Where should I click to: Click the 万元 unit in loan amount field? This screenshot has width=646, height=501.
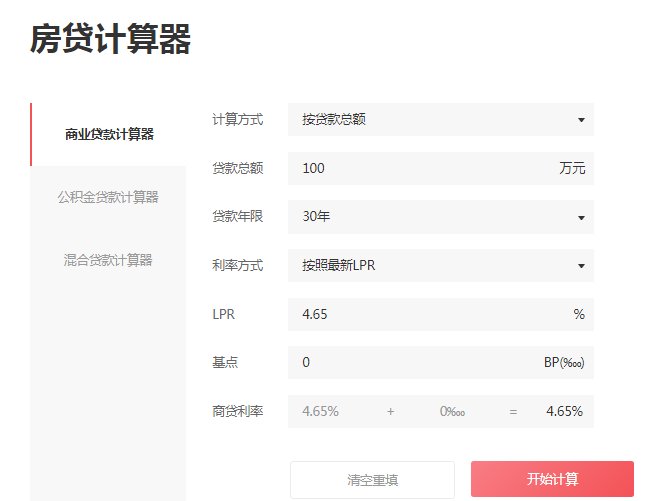[572, 168]
